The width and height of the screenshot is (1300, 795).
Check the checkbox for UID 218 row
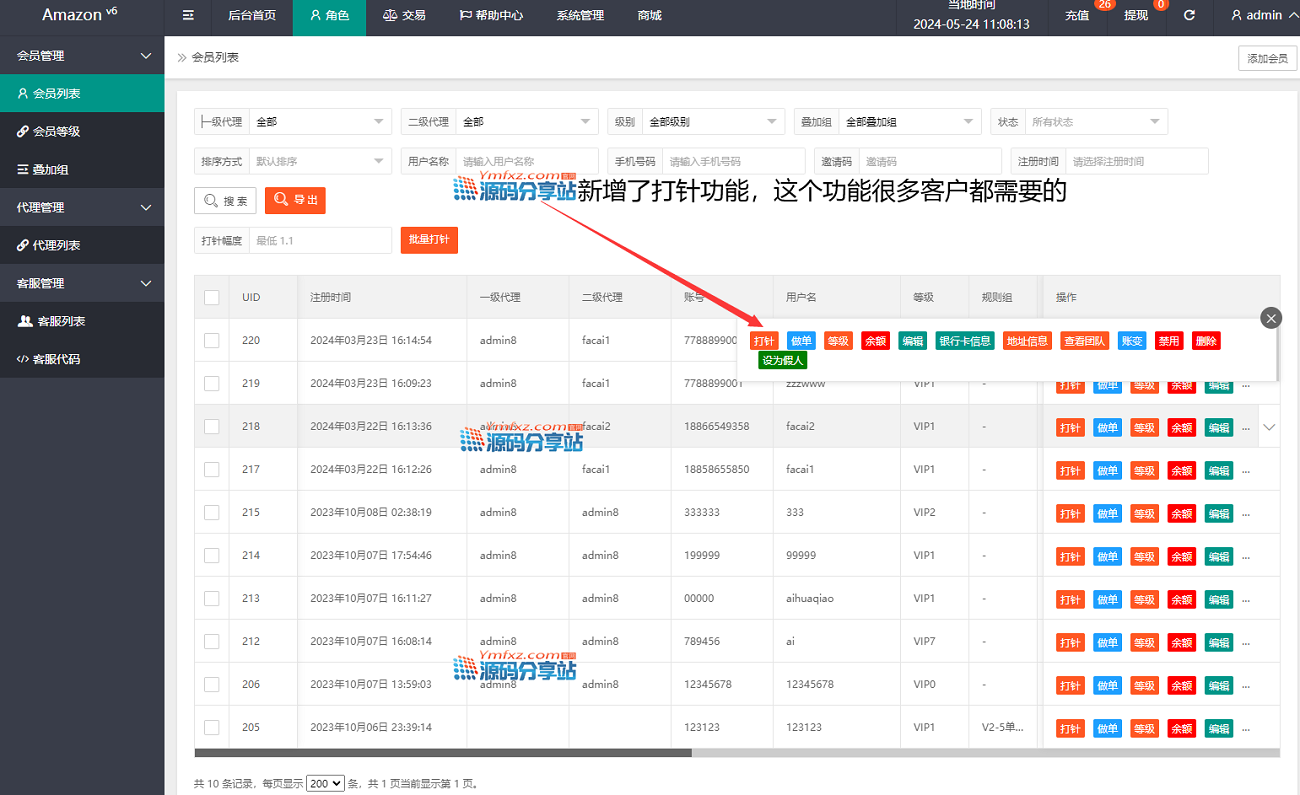pos(212,426)
